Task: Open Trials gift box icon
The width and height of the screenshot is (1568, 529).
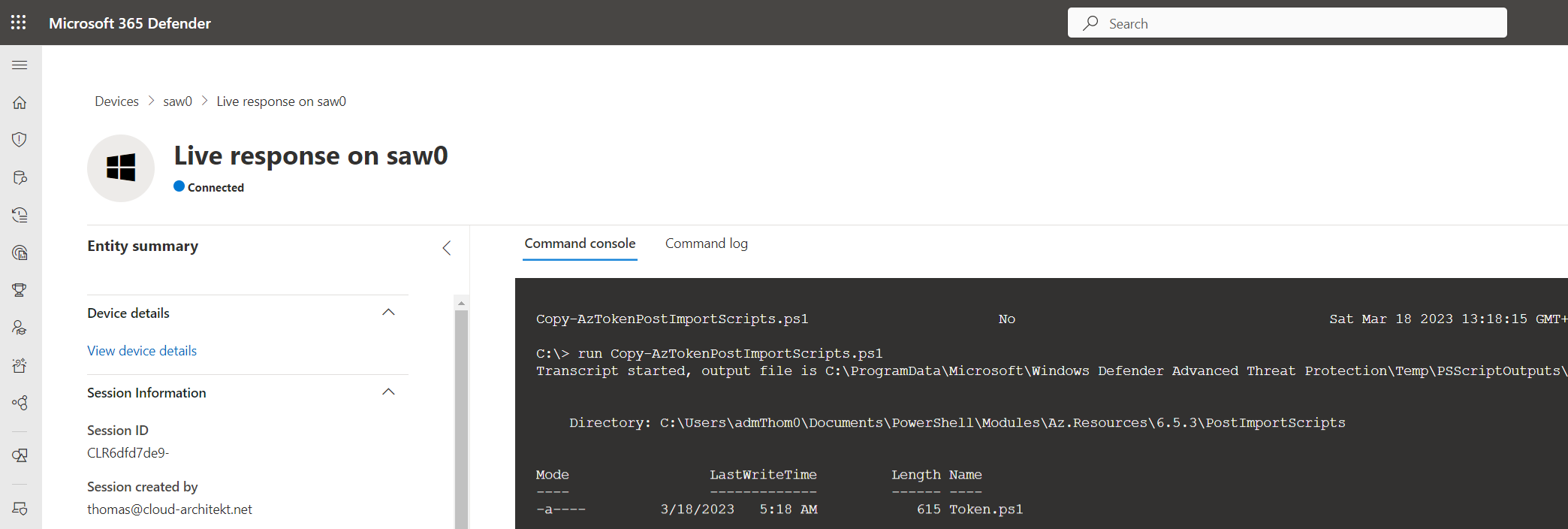Action: (x=20, y=365)
